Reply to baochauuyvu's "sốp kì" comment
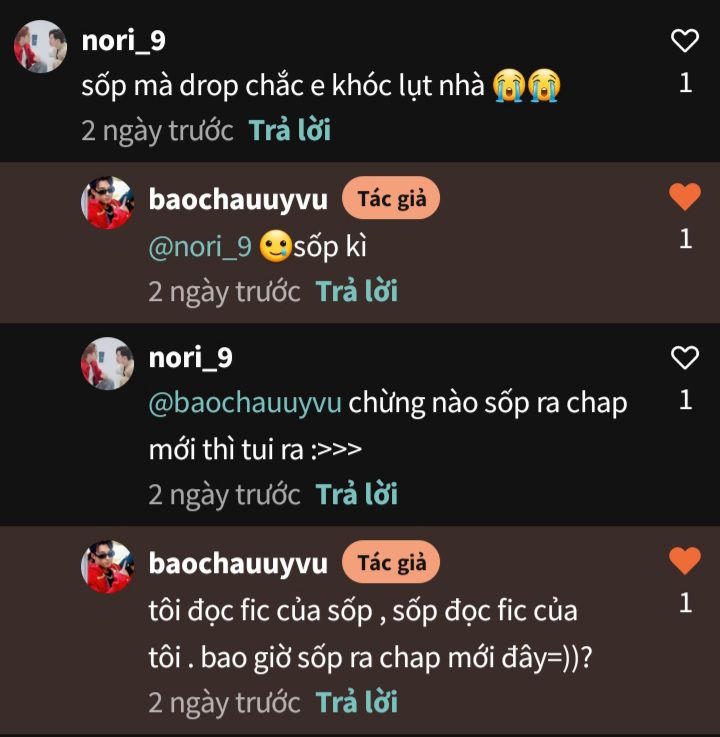Image resolution: width=720 pixels, height=737 pixels. coord(357,291)
